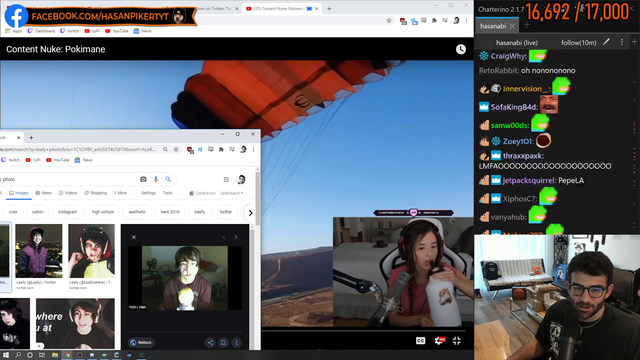Viewport: 640px width, 360px height.
Task: Select the News search tab
Action: pyautogui.click(x=43, y=193)
